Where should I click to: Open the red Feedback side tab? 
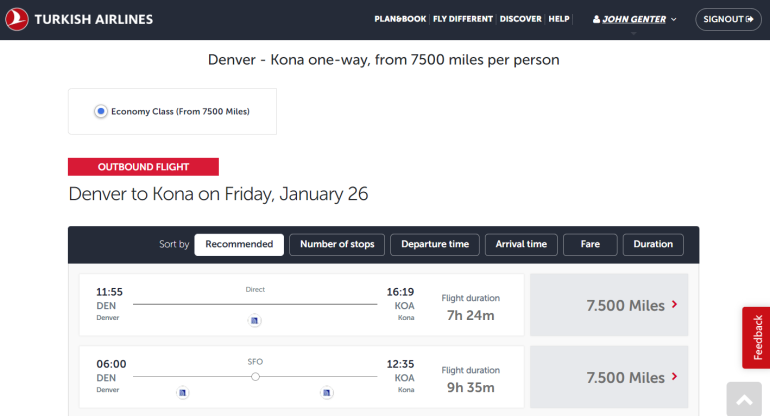click(756, 337)
